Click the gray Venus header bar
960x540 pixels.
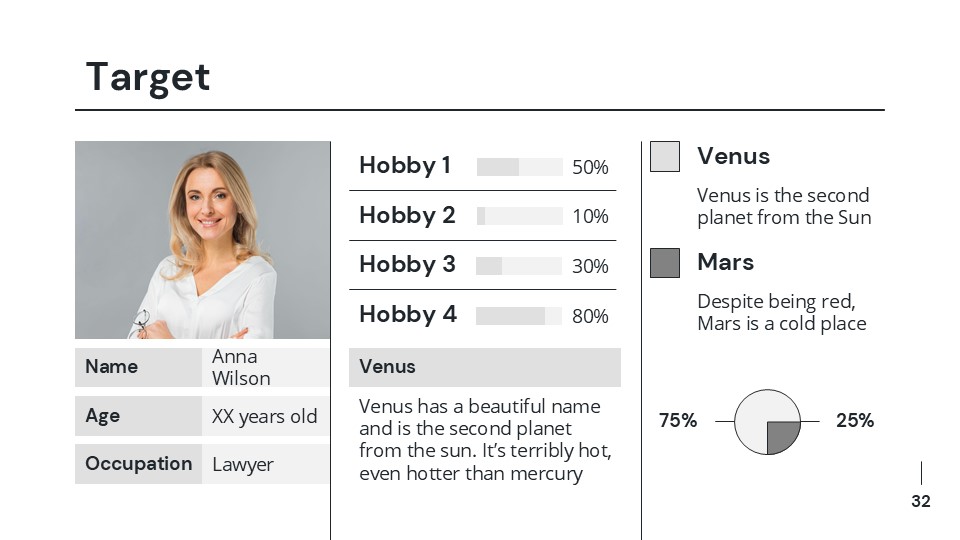coord(484,367)
